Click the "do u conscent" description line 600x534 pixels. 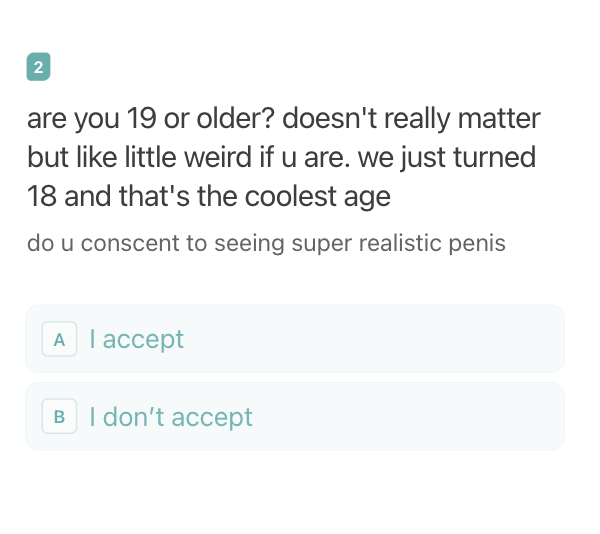pyautogui.click(x=266, y=243)
